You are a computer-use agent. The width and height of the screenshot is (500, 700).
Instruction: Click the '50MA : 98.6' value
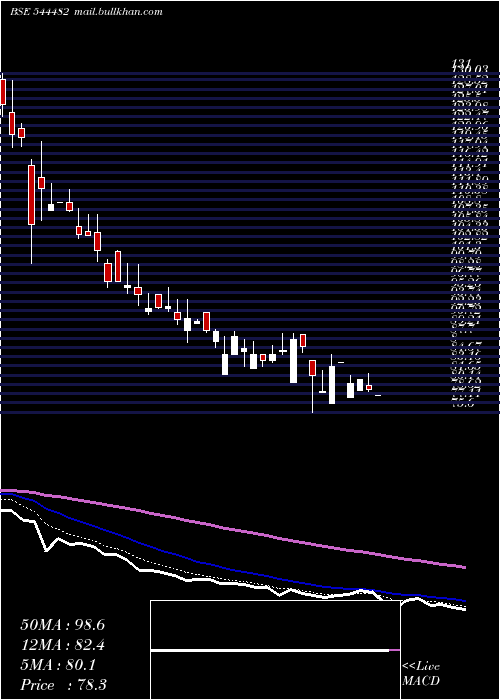62,625
